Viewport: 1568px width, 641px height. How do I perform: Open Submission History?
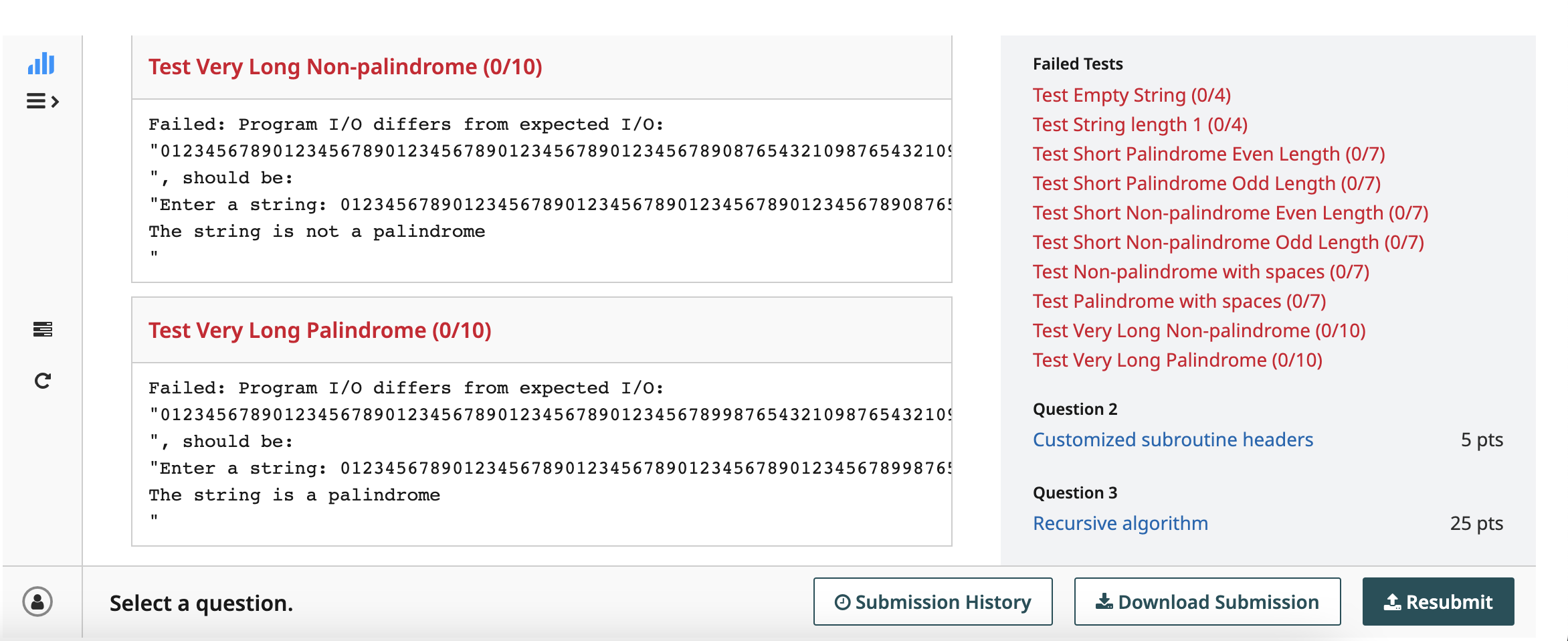coord(933,601)
